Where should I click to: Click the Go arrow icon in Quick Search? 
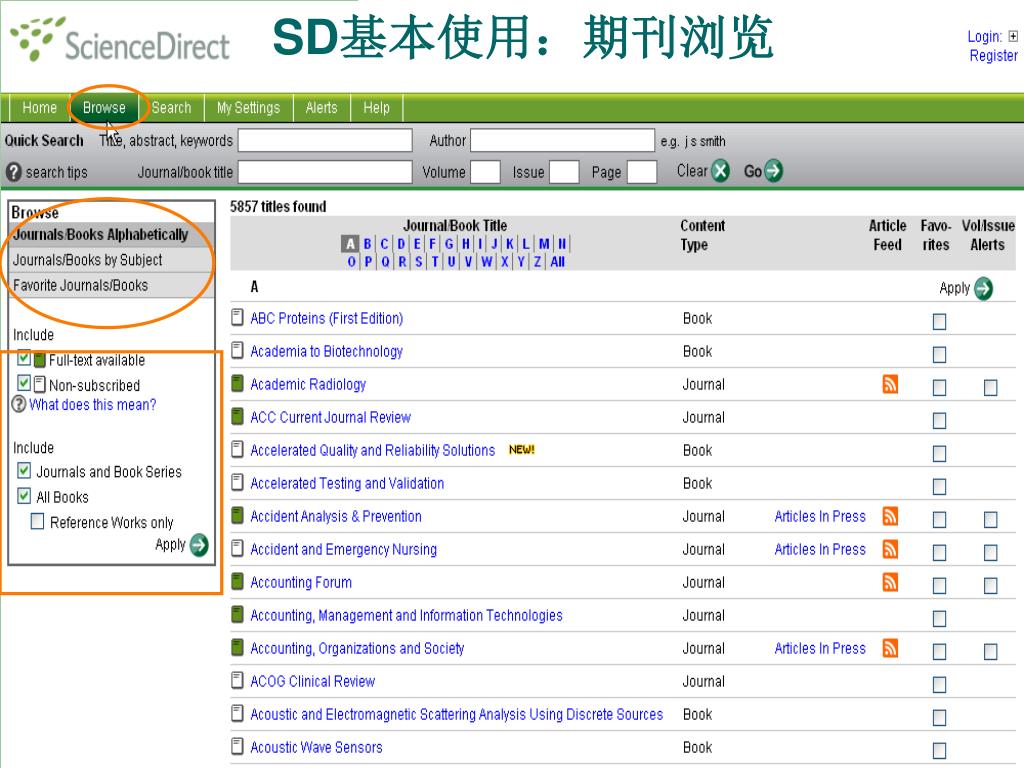coord(773,171)
